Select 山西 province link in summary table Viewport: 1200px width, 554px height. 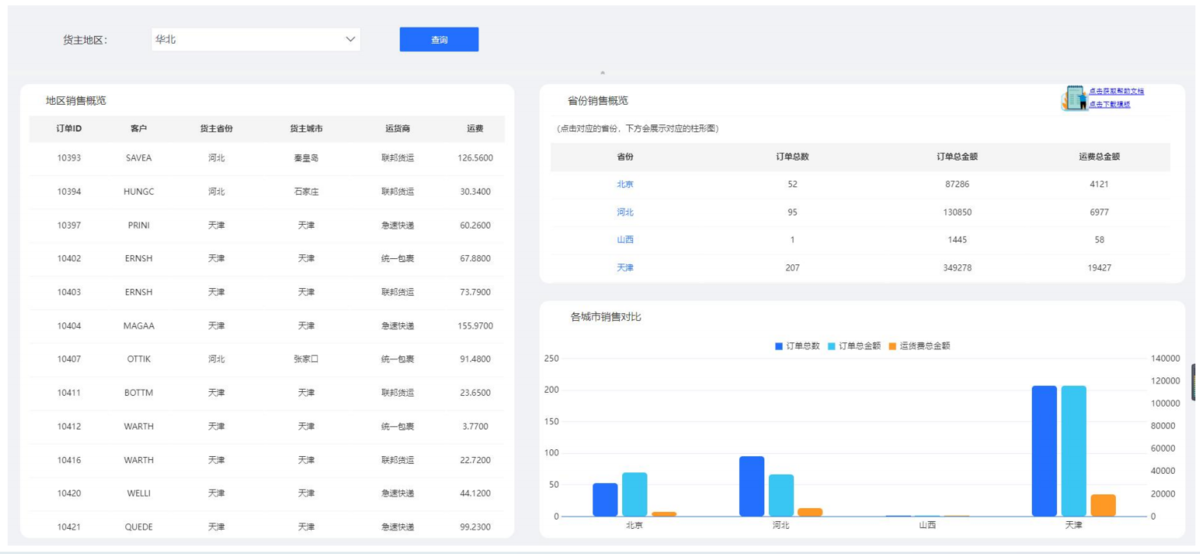[x=625, y=240]
